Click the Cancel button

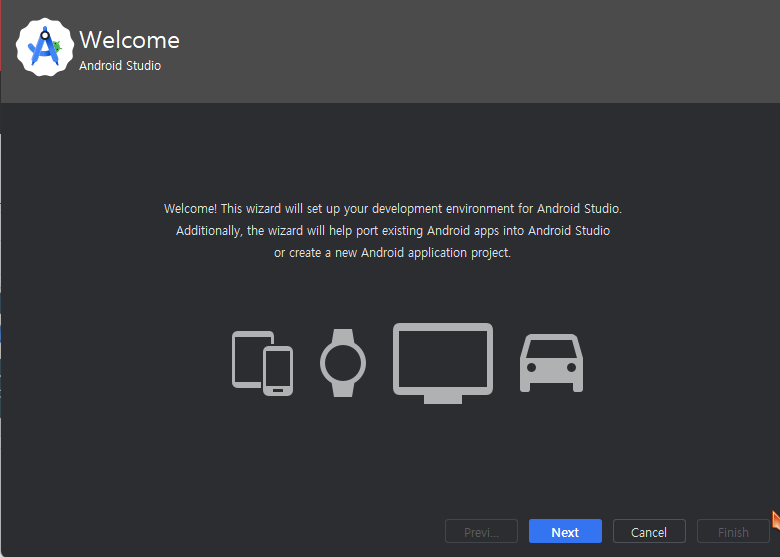[649, 531]
